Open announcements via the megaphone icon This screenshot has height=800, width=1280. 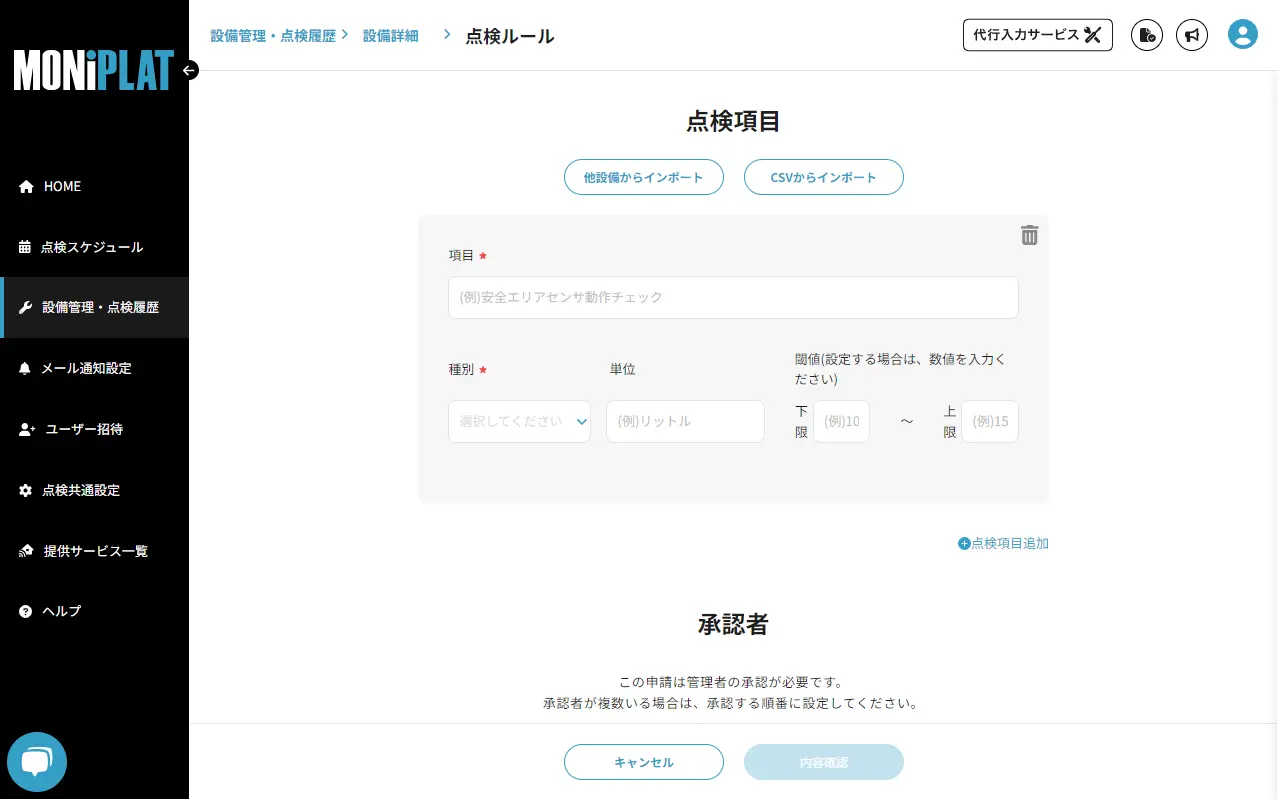[x=1192, y=35]
